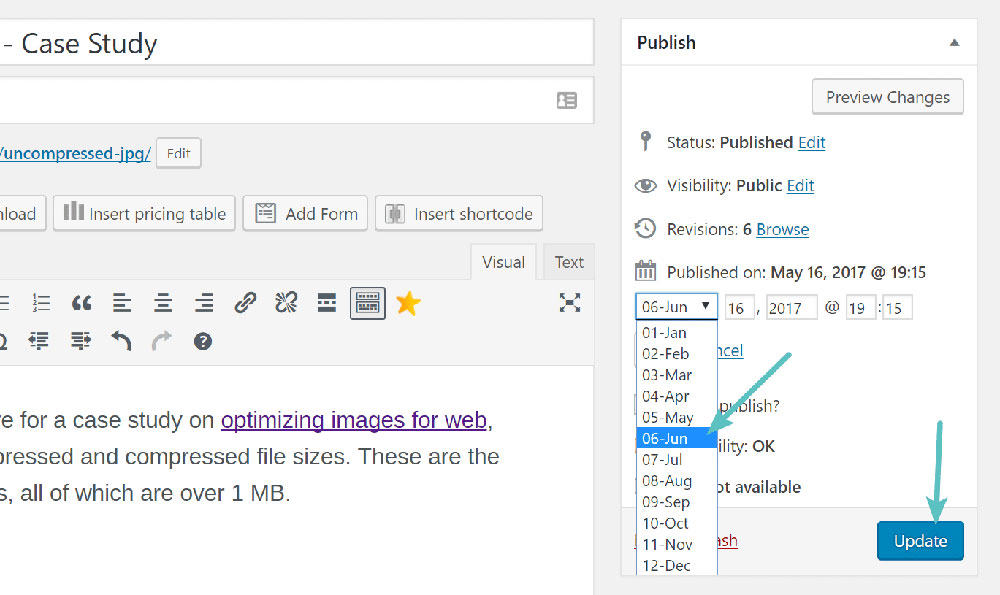The height and width of the screenshot is (595, 1000).
Task: Switch to the Visual editor tab
Action: pyautogui.click(x=503, y=262)
